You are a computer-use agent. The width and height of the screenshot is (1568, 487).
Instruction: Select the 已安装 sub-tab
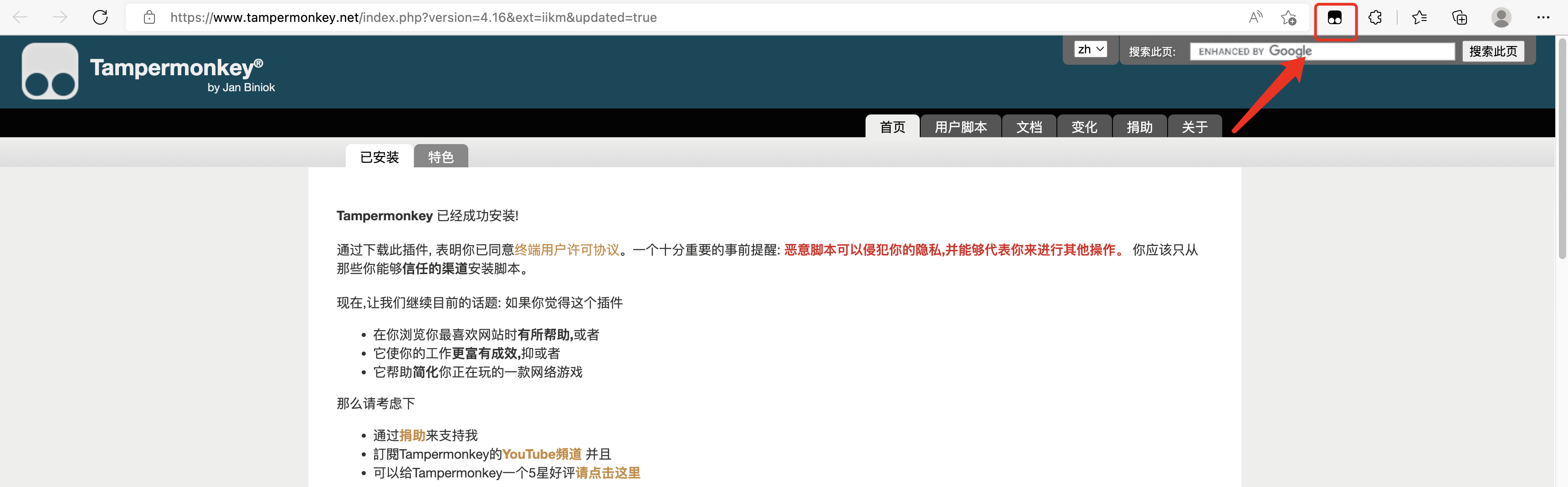(379, 157)
